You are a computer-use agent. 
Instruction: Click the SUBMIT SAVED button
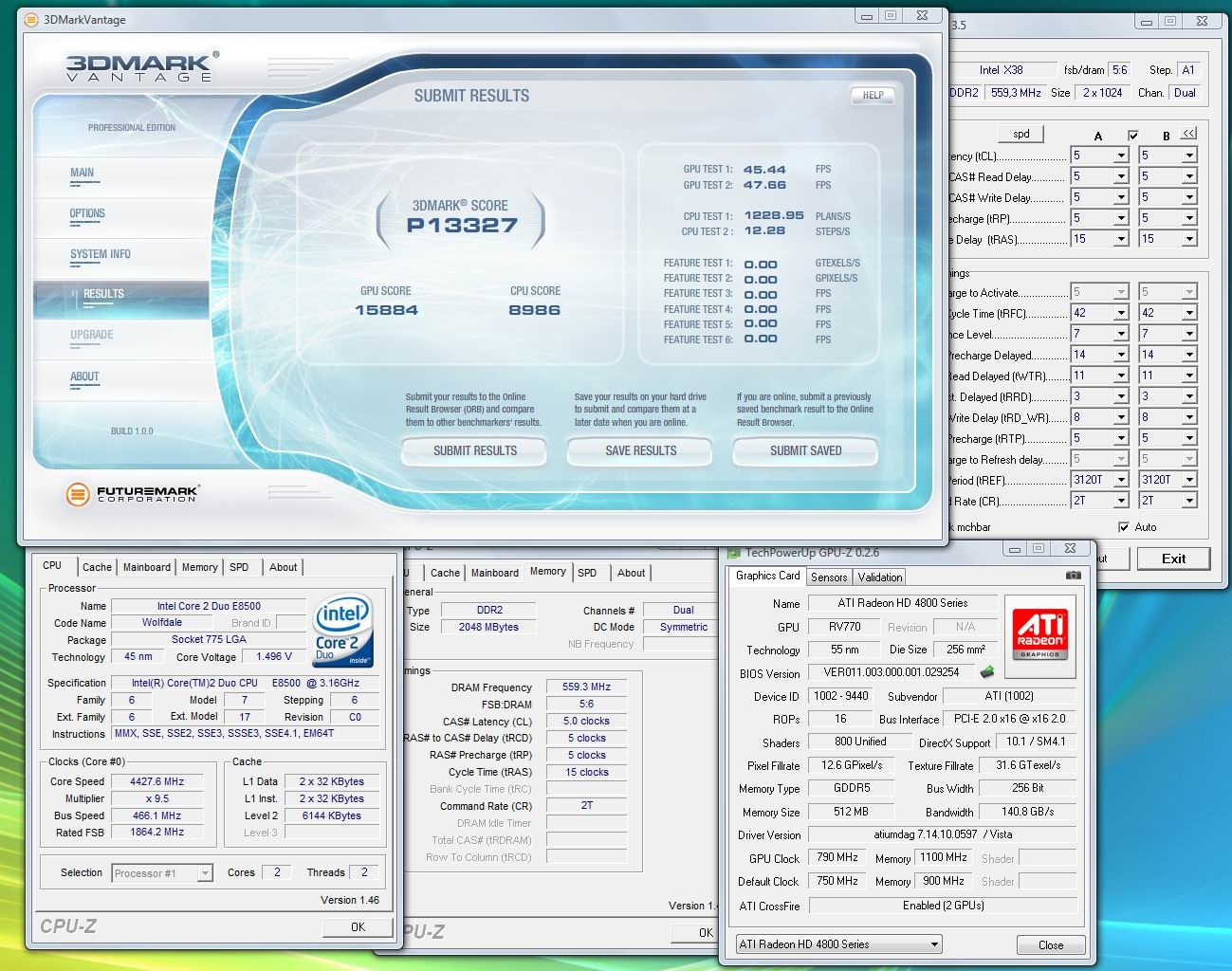(x=805, y=451)
